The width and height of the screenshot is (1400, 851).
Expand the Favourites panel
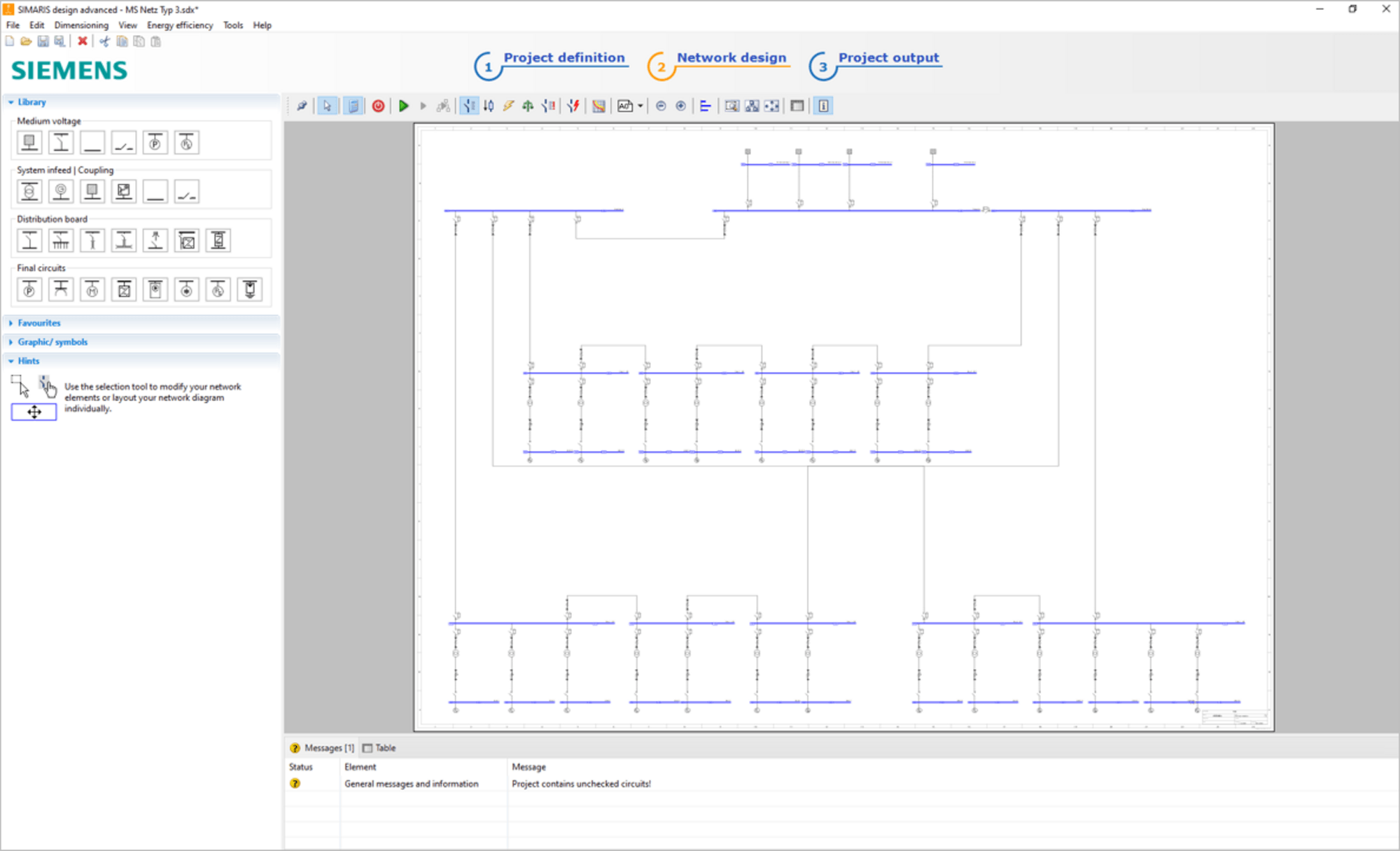click(x=40, y=323)
